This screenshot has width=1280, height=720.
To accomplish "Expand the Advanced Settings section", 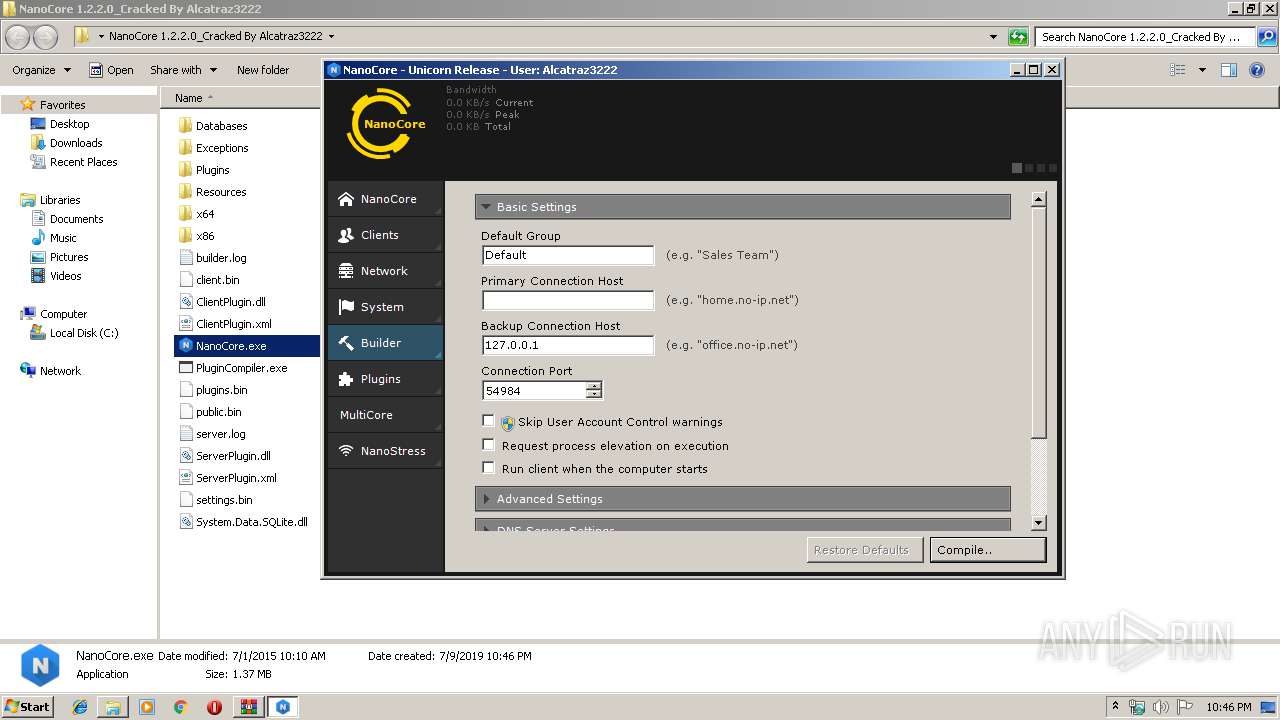I will [x=743, y=499].
